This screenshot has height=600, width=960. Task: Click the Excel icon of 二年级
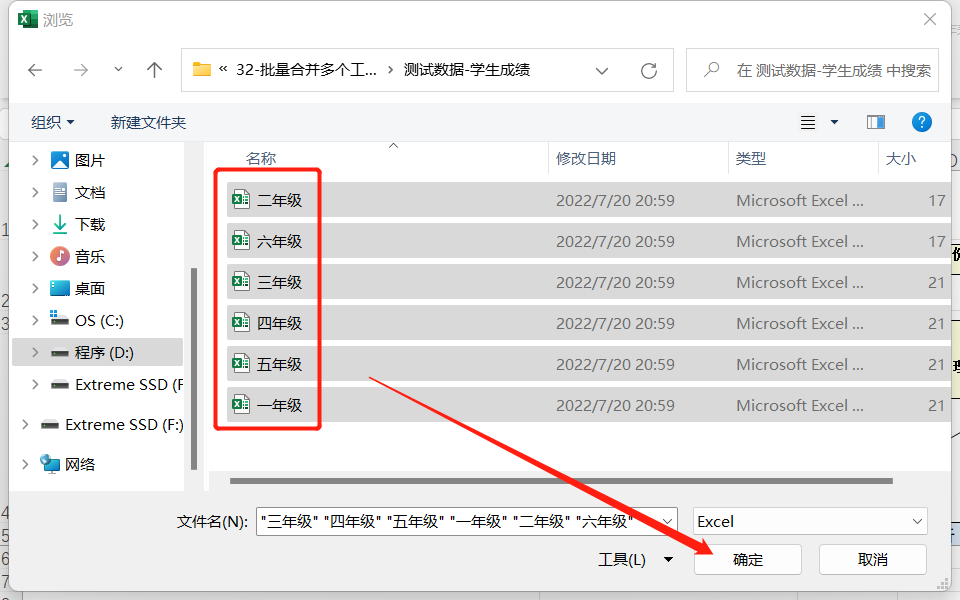pyautogui.click(x=241, y=200)
